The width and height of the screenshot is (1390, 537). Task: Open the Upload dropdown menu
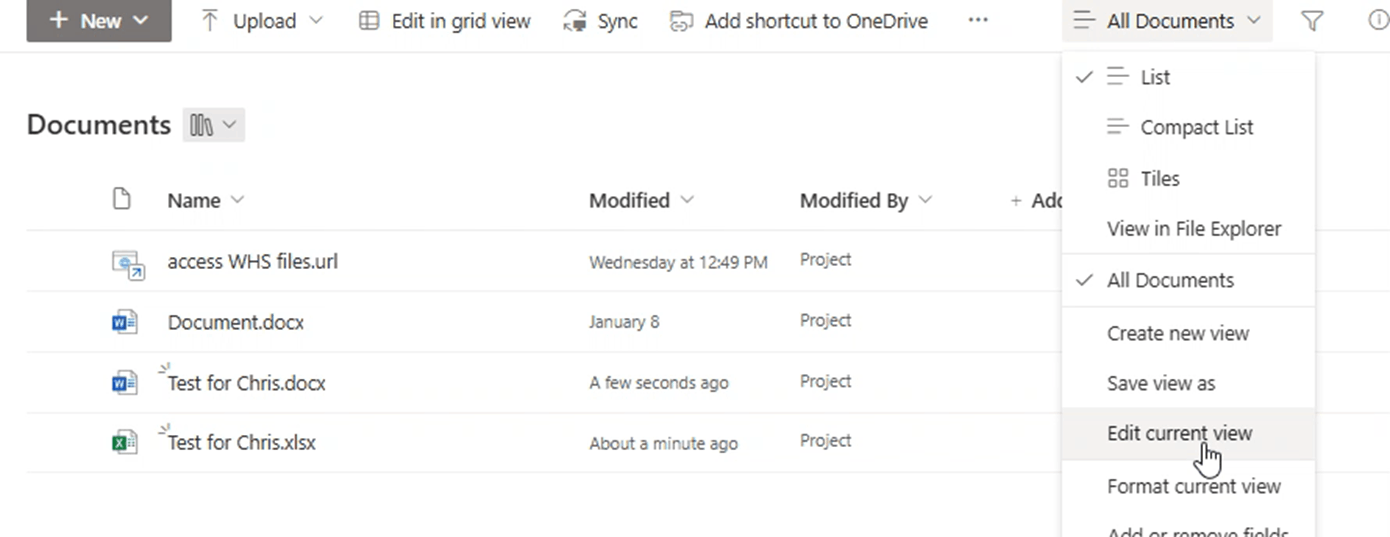click(263, 21)
